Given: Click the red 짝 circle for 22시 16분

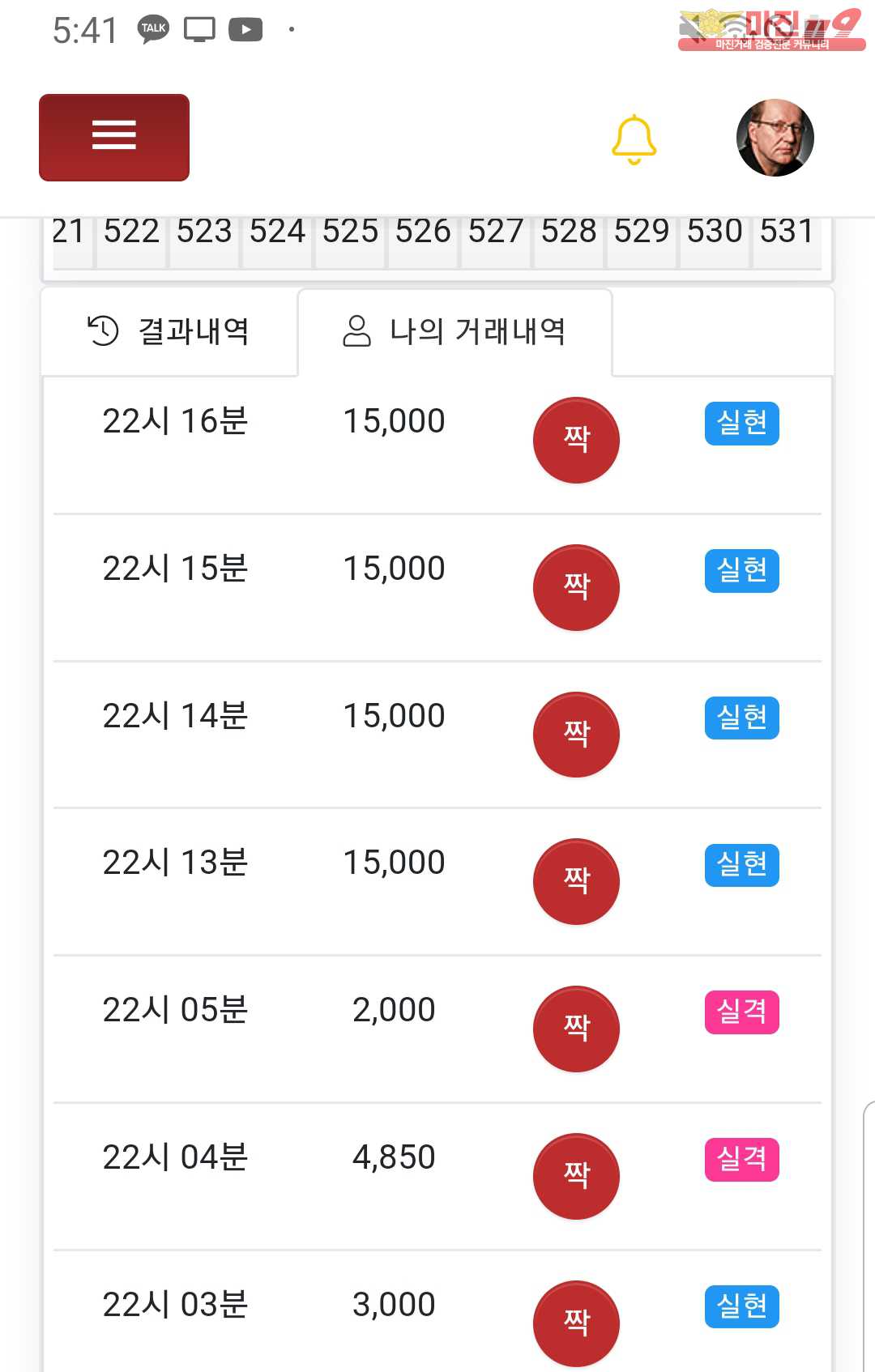Looking at the screenshot, I should pos(576,440).
